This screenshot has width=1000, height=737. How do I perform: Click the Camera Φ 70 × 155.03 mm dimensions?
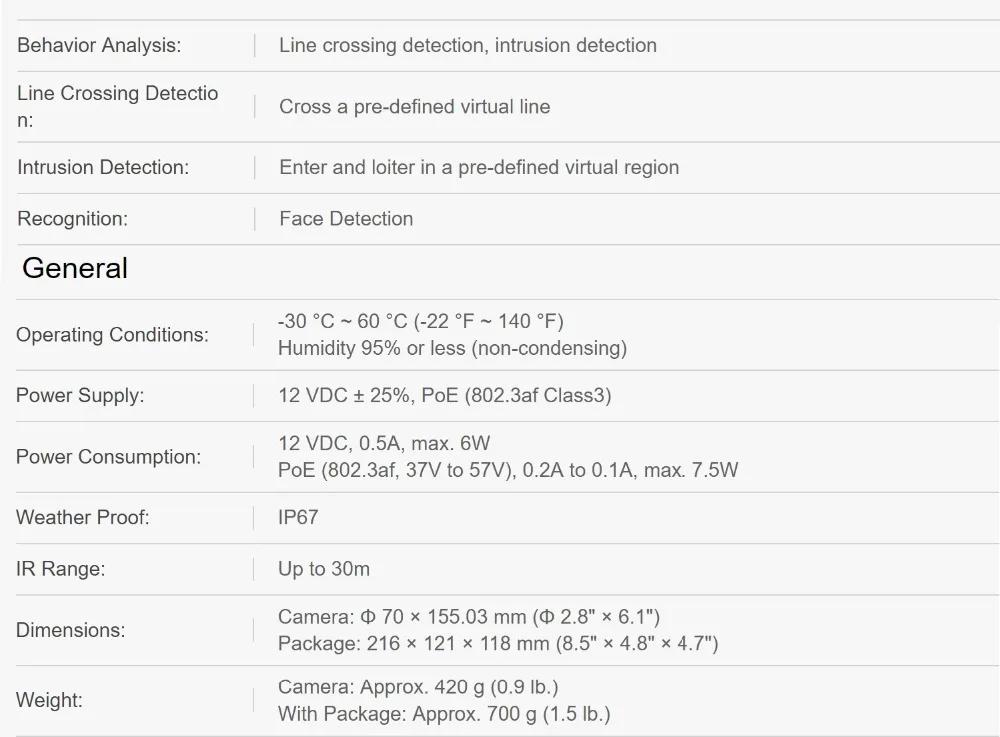click(468, 617)
